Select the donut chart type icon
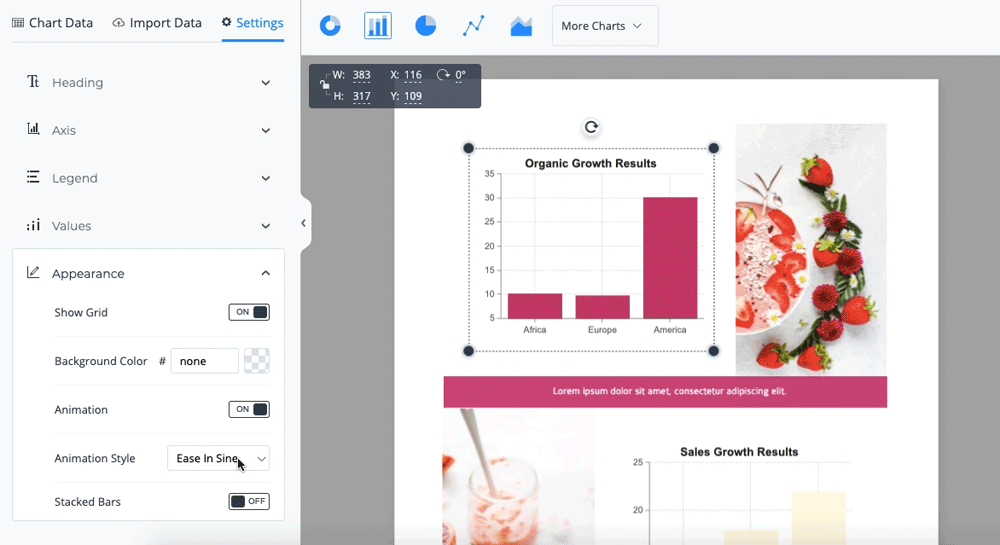Viewport: 1000px width, 545px height. 330,25
